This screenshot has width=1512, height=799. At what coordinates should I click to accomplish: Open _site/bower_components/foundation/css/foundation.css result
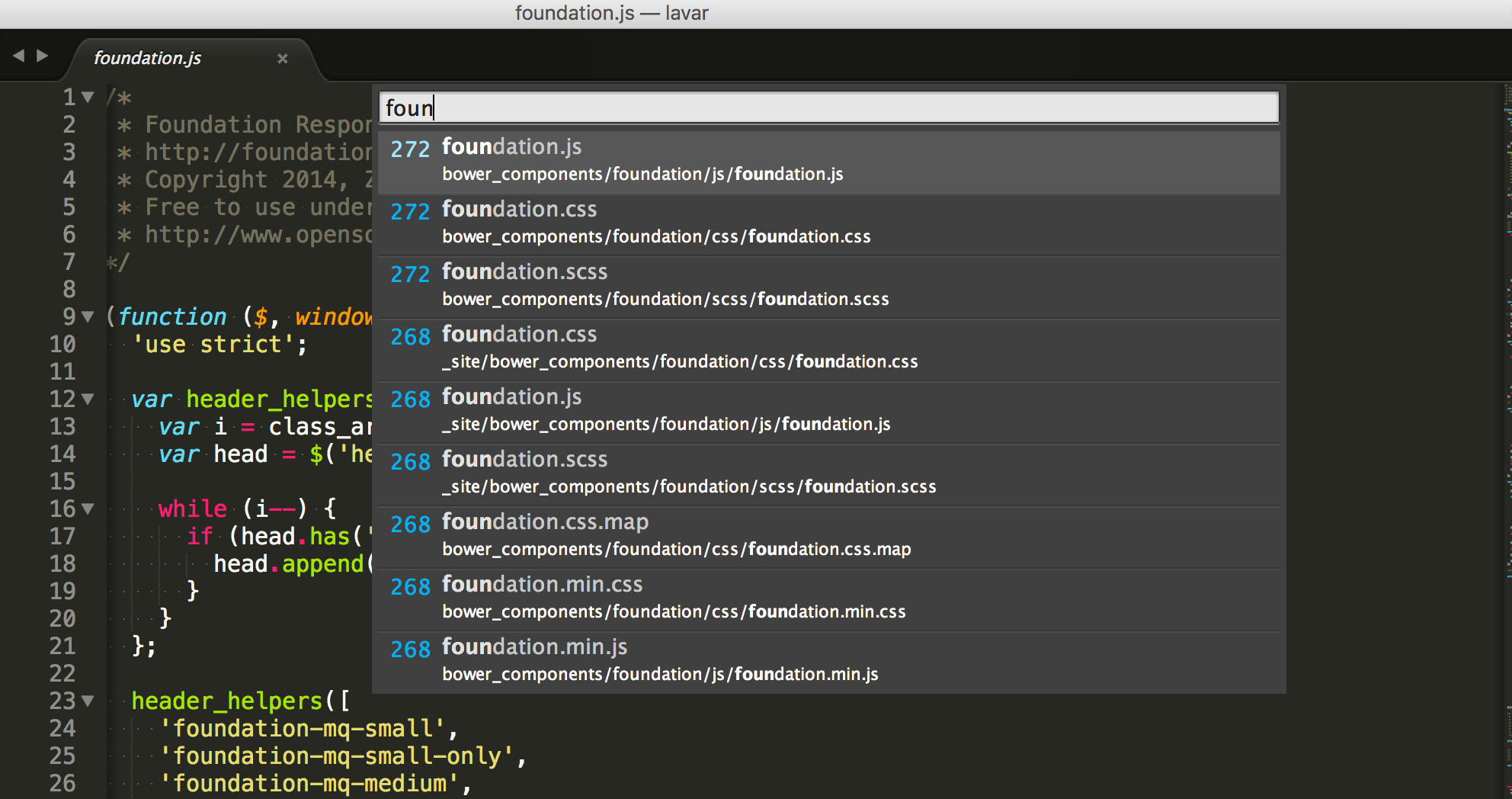[829, 348]
